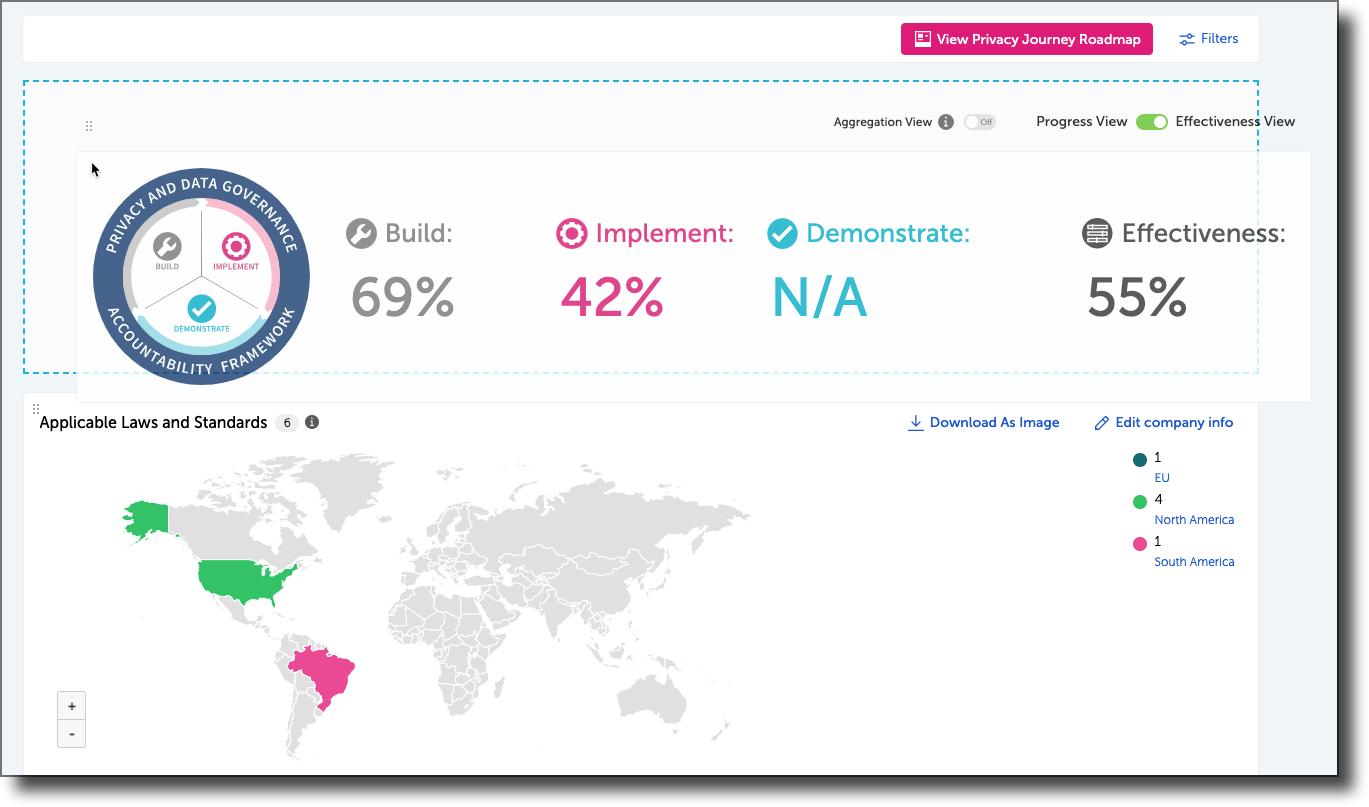Open the Aggregation View info tooltip icon
Screen dimensions: 1369x807
pos(946,121)
